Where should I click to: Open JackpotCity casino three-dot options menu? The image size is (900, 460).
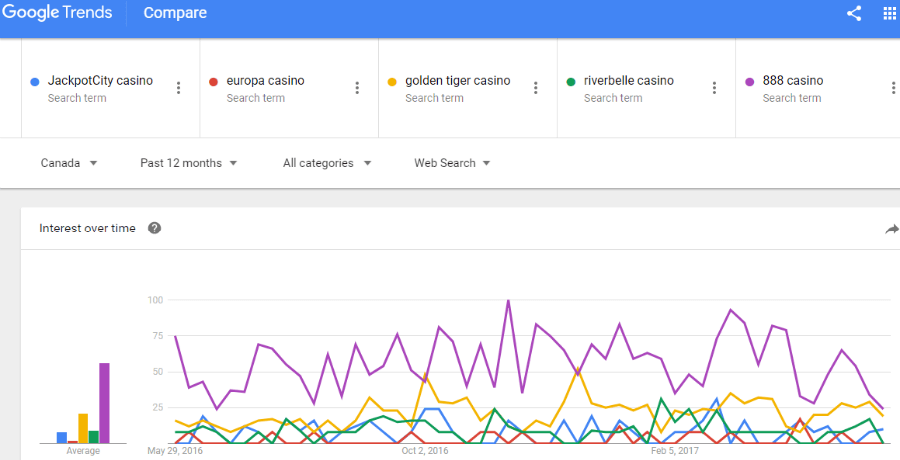(x=179, y=88)
